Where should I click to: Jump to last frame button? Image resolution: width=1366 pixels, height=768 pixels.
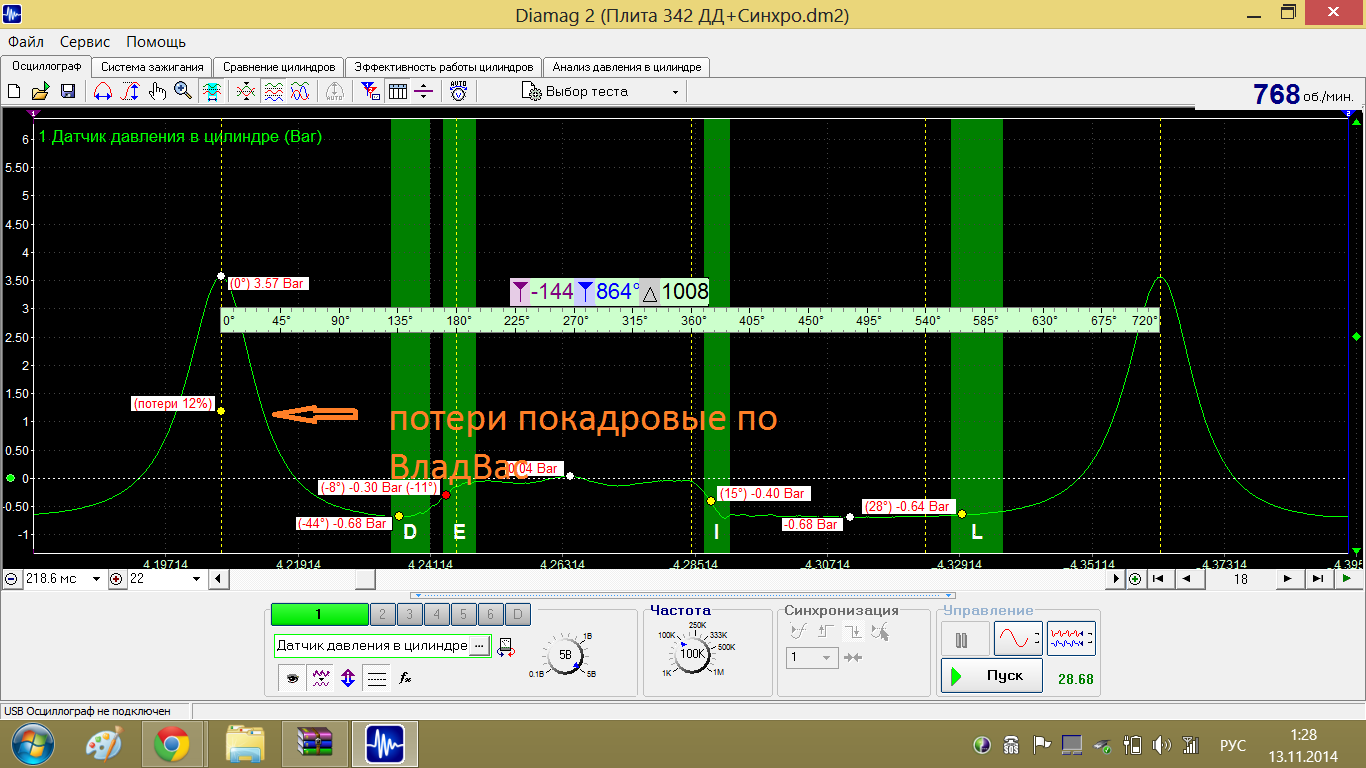point(1318,578)
